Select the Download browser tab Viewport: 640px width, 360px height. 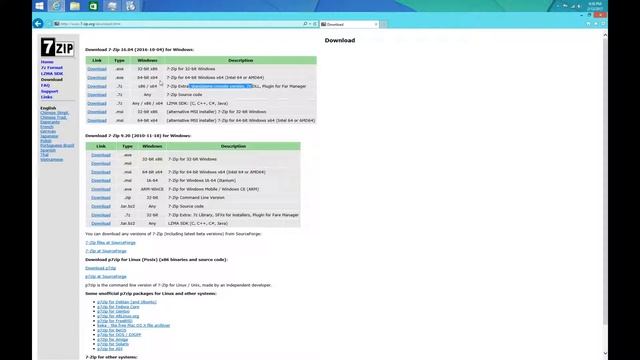click(349, 24)
